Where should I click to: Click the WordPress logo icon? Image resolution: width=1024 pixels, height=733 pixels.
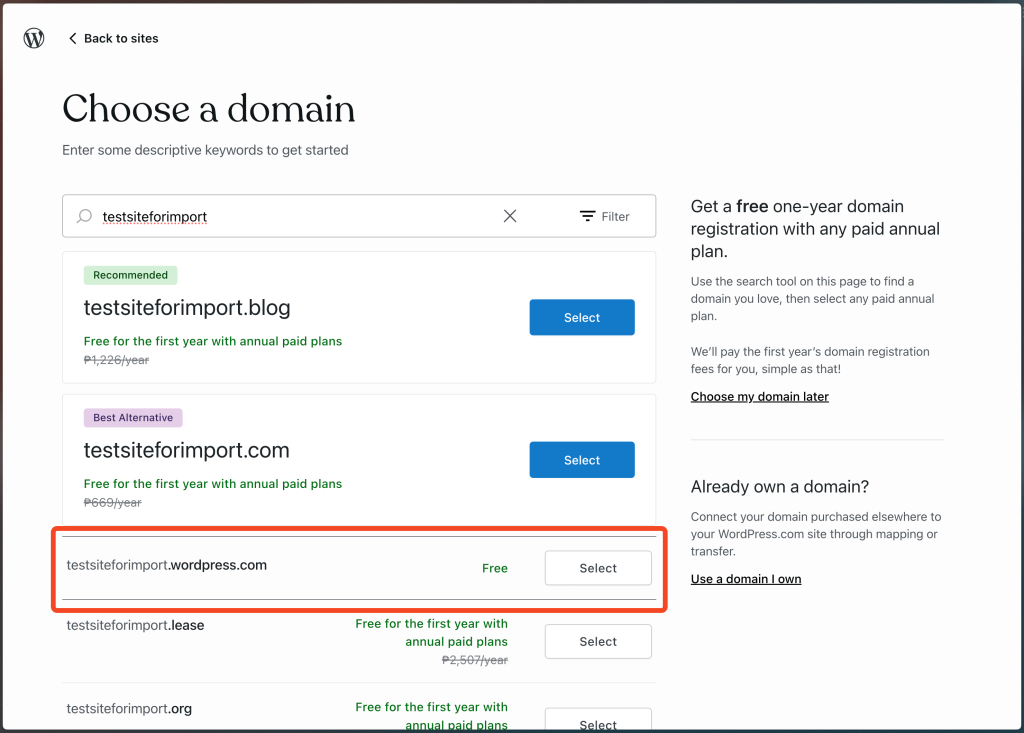[x=34, y=38]
